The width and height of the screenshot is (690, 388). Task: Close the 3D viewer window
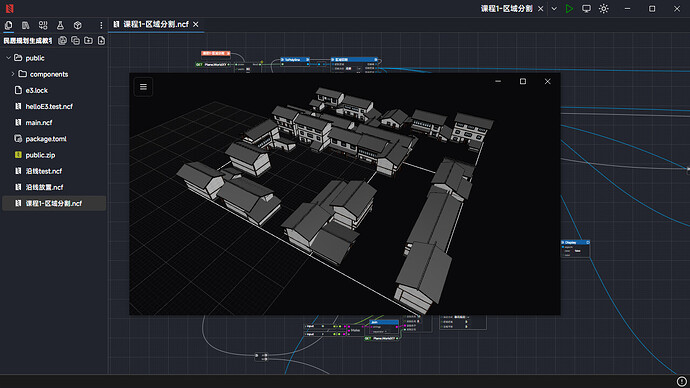click(547, 81)
